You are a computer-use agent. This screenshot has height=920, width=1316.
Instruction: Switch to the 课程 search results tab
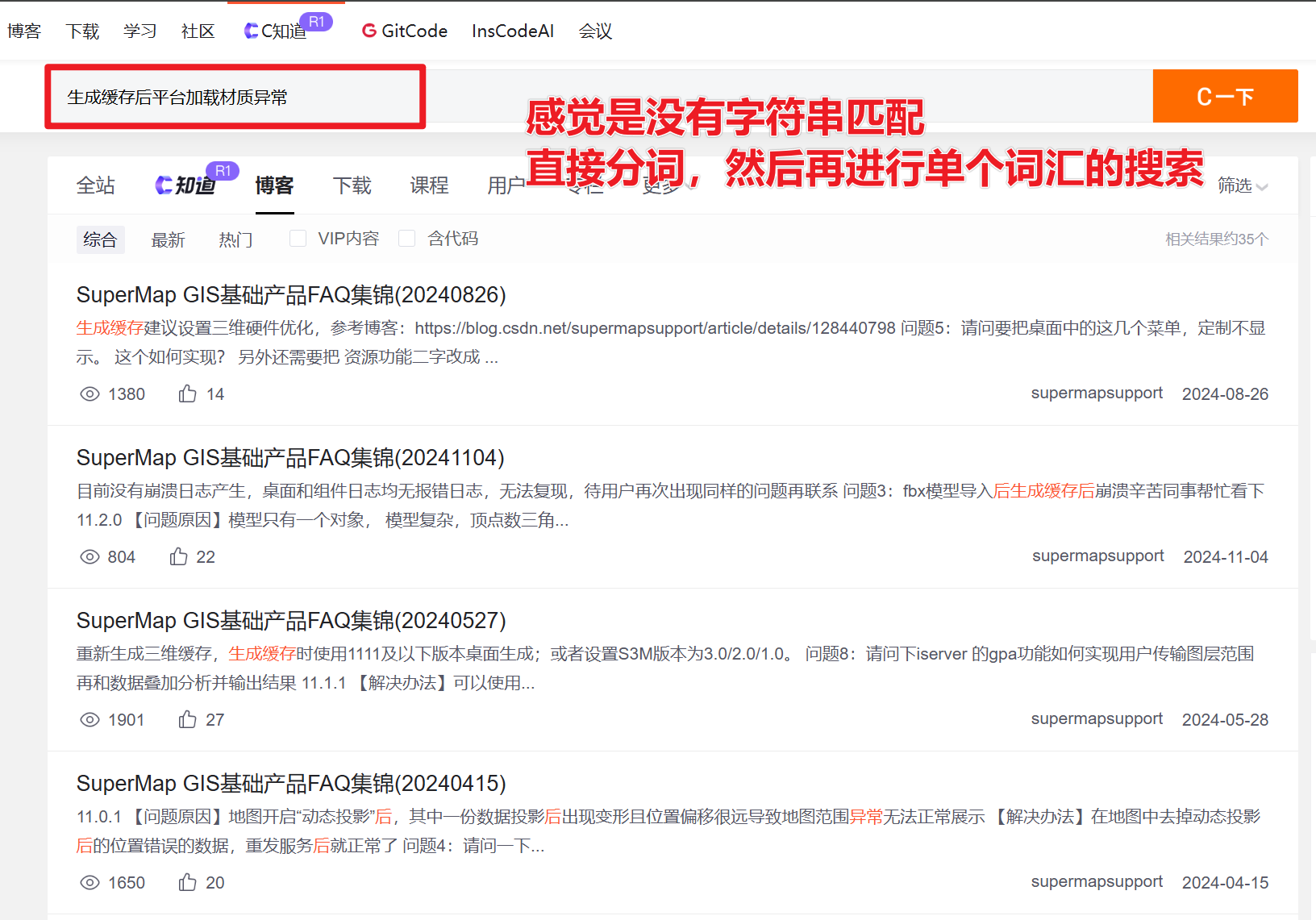click(430, 185)
